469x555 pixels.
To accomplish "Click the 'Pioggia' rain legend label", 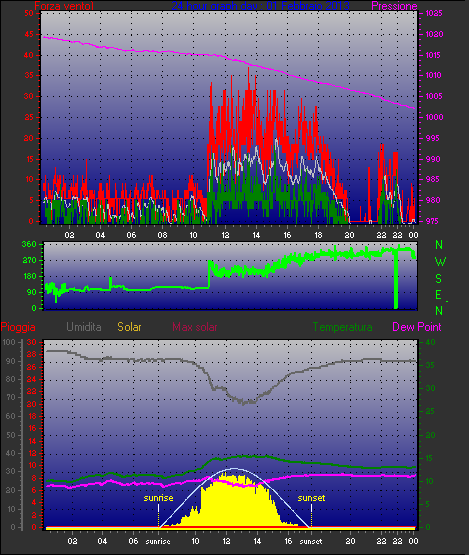I will pyautogui.click(x=18, y=327).
